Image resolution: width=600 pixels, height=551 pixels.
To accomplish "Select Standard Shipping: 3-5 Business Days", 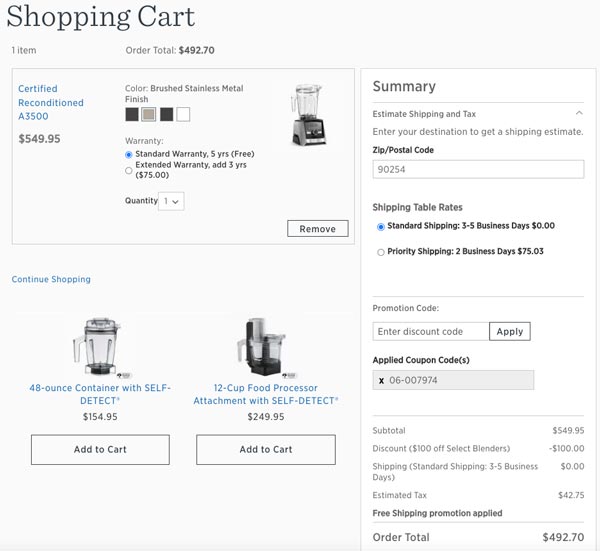I will point(381,227).
